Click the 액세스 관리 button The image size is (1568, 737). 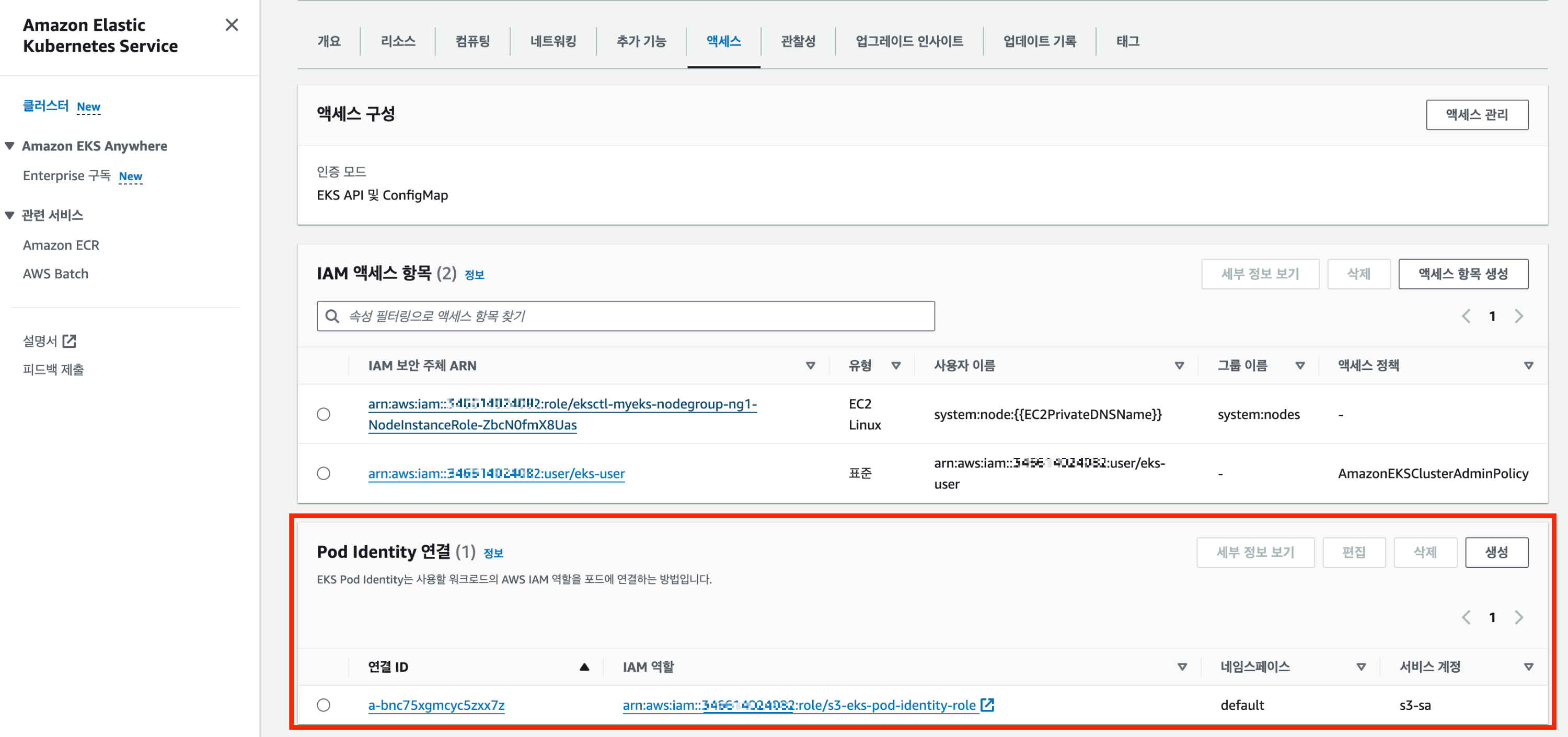1476,114
